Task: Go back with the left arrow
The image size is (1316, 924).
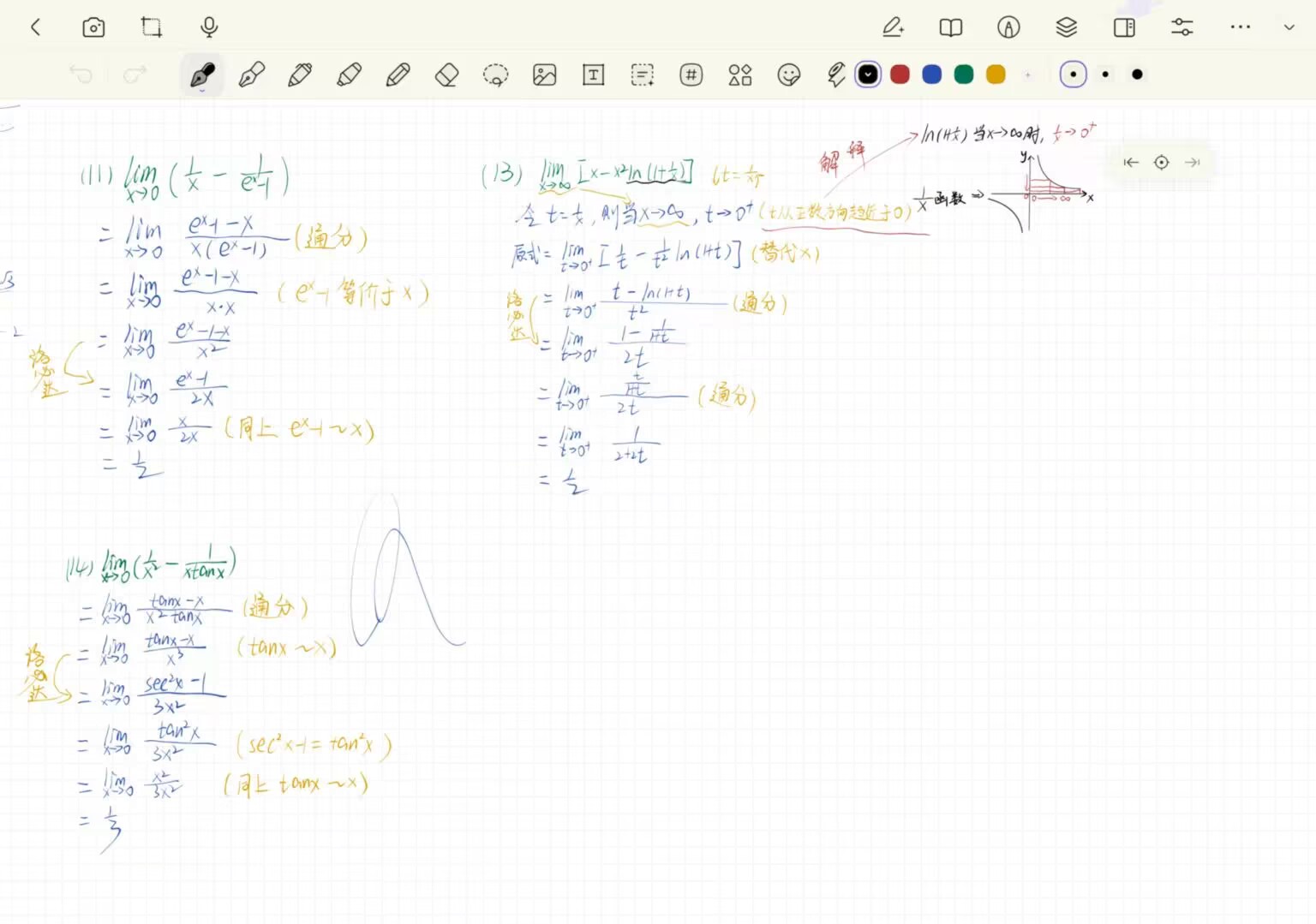Action: click(x=35, y=27)
